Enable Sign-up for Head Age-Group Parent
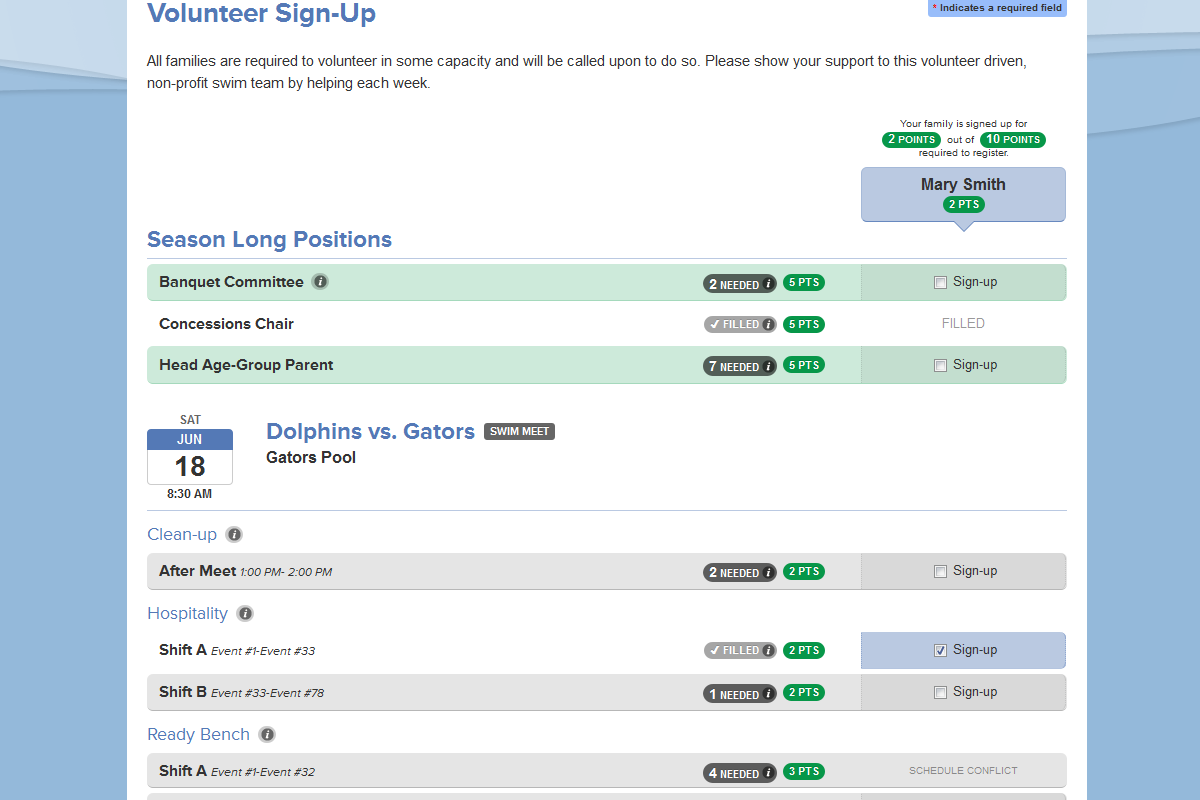1200x800 pixels. click(x=940, y=365)
